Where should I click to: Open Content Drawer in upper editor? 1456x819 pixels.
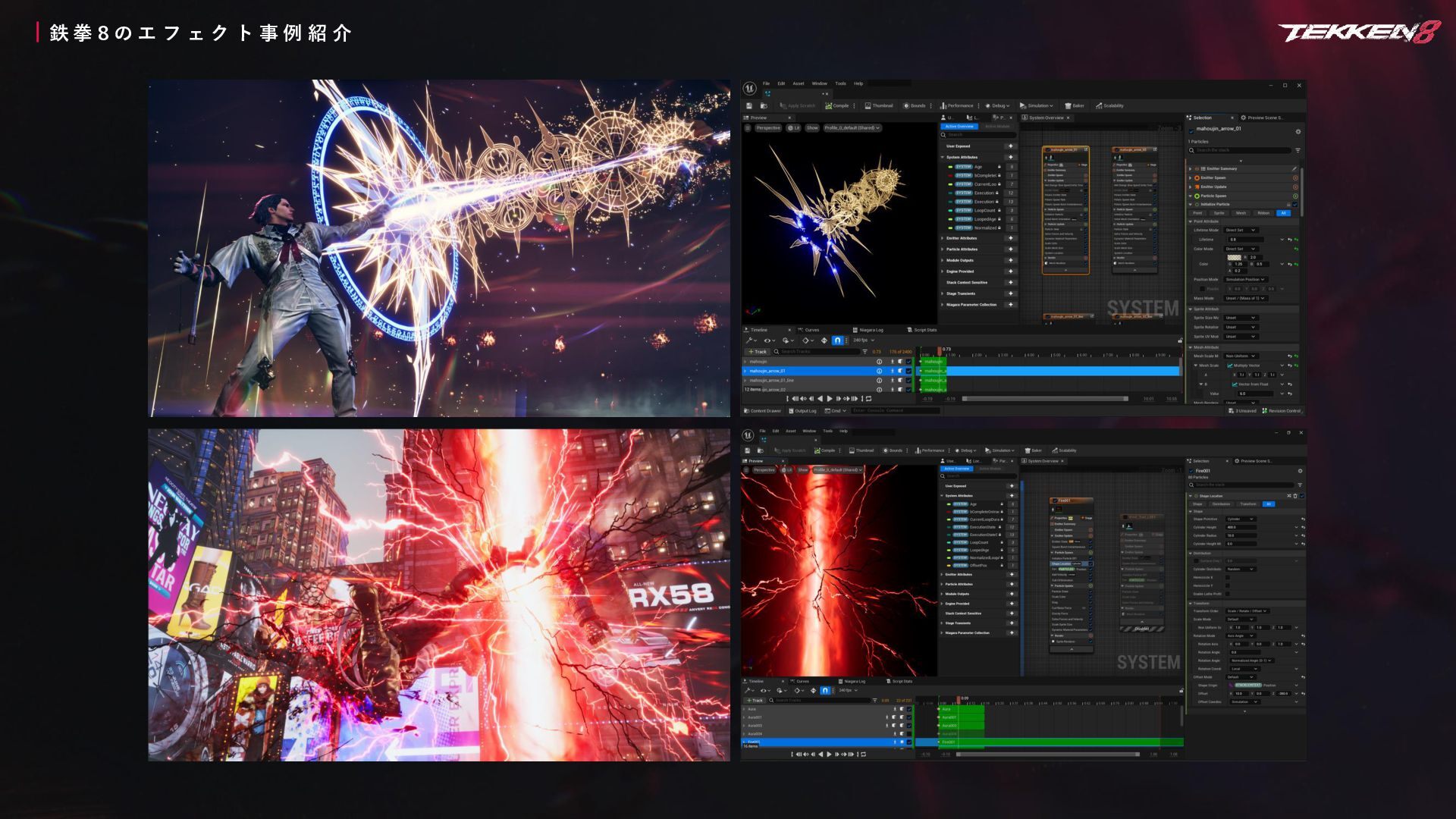[762, 411]
